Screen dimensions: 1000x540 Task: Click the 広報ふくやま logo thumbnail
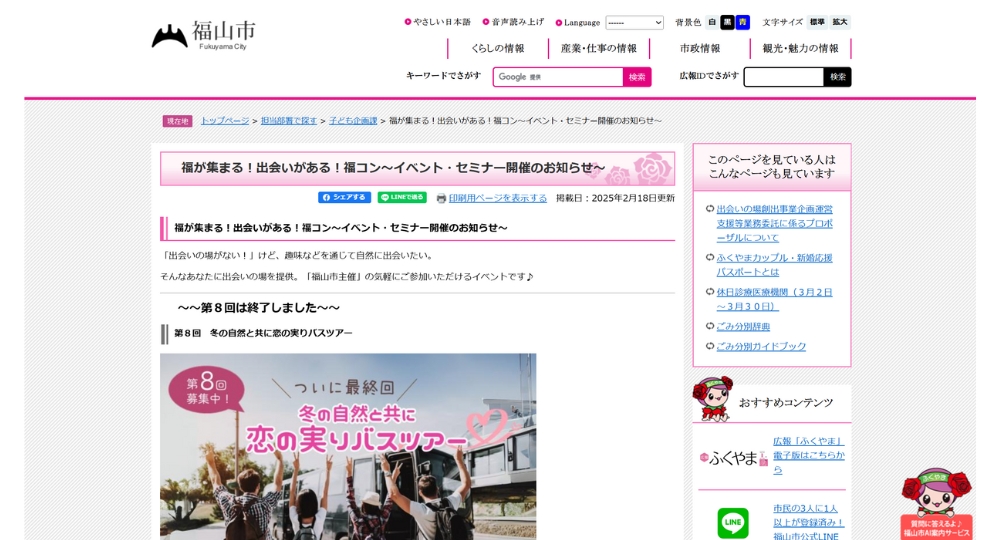click(733, 458)
